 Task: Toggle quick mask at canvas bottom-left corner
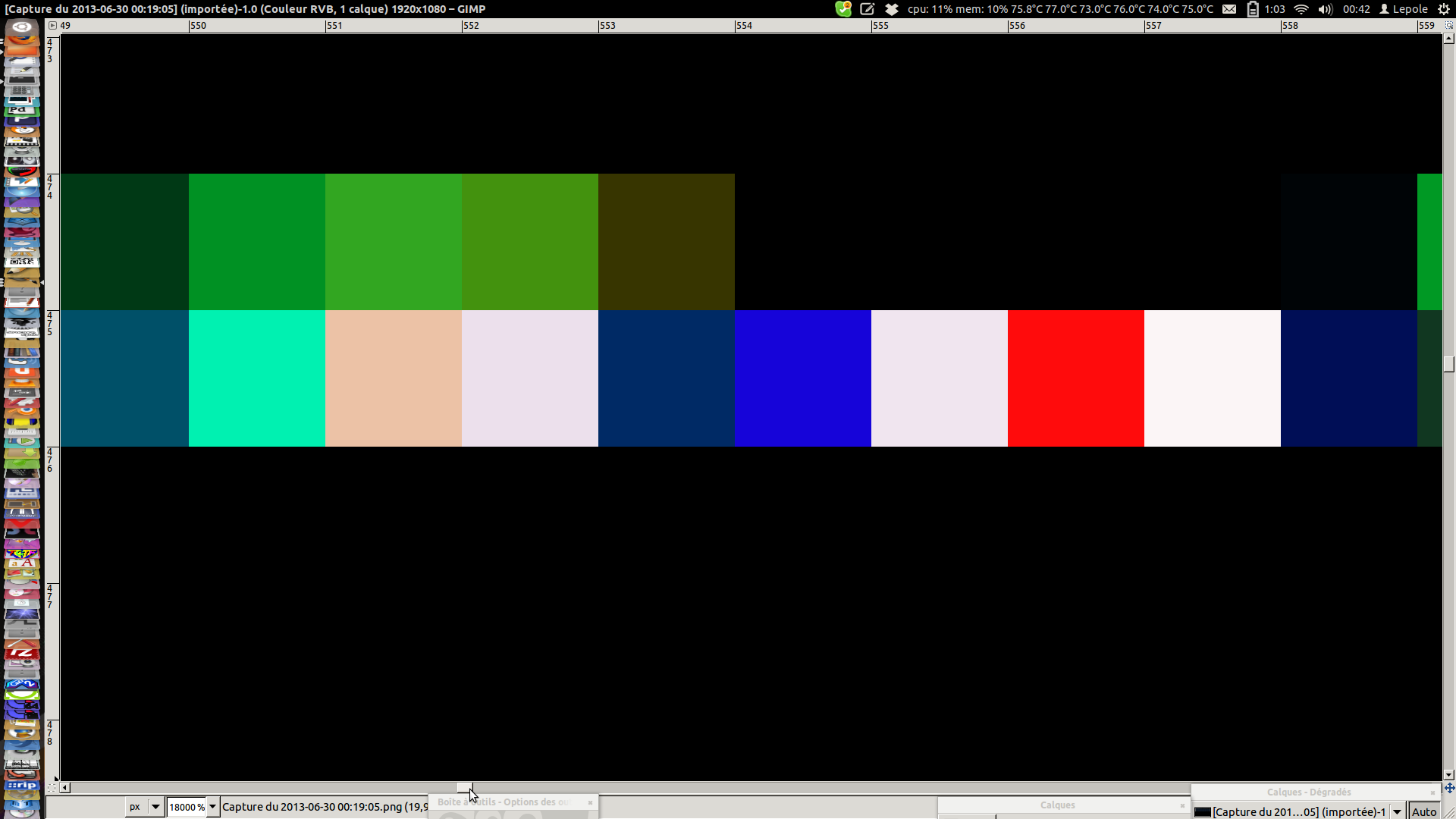52,788
